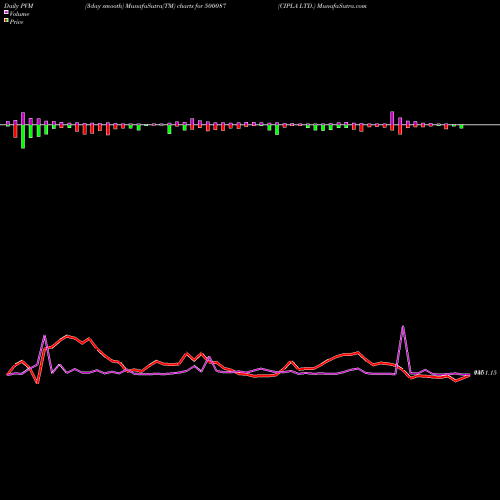Screen dimensions: 500x500
Task: Click the price value label at line end
Action: 485,373
